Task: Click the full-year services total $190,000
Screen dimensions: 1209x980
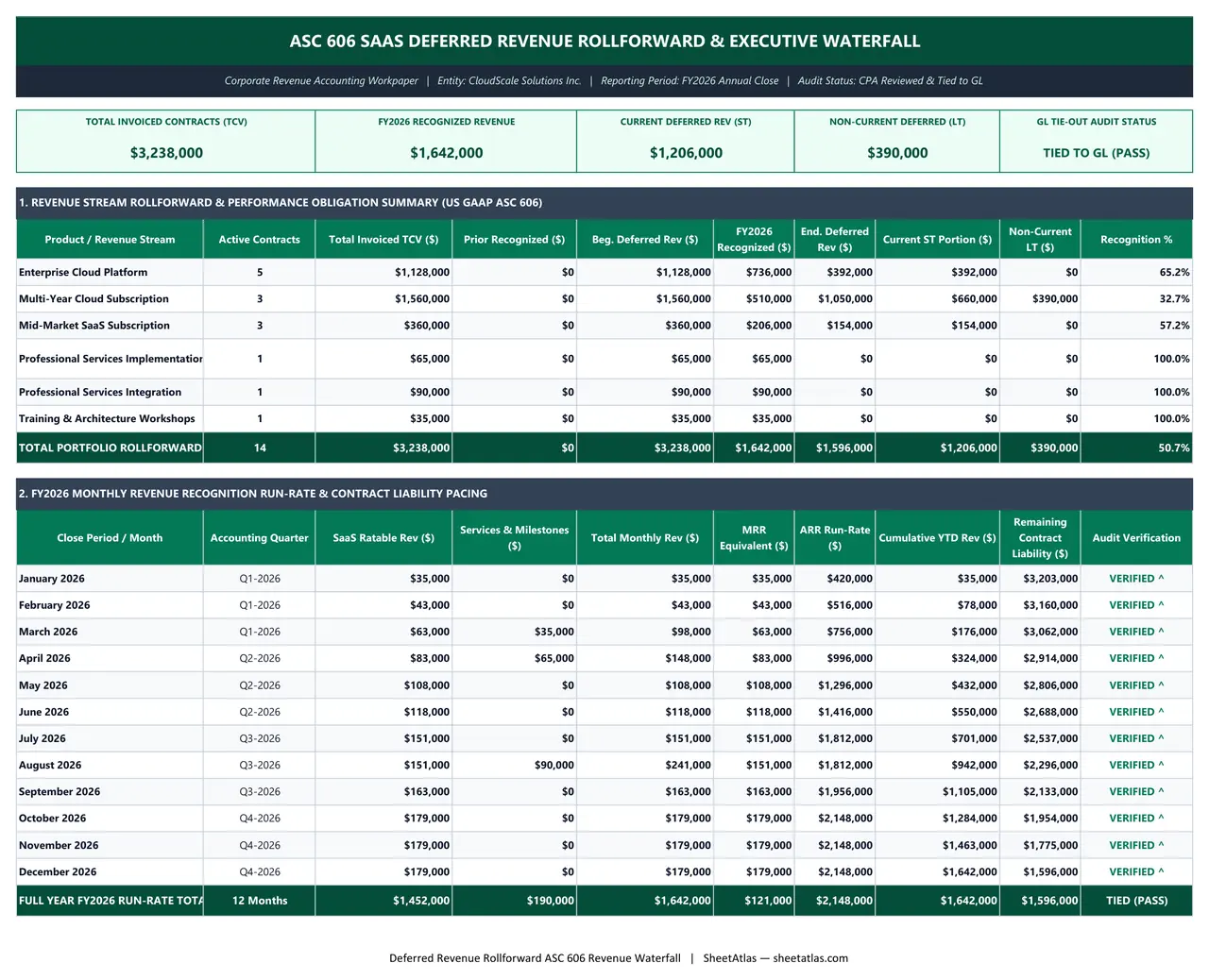Action: point(514,901)
